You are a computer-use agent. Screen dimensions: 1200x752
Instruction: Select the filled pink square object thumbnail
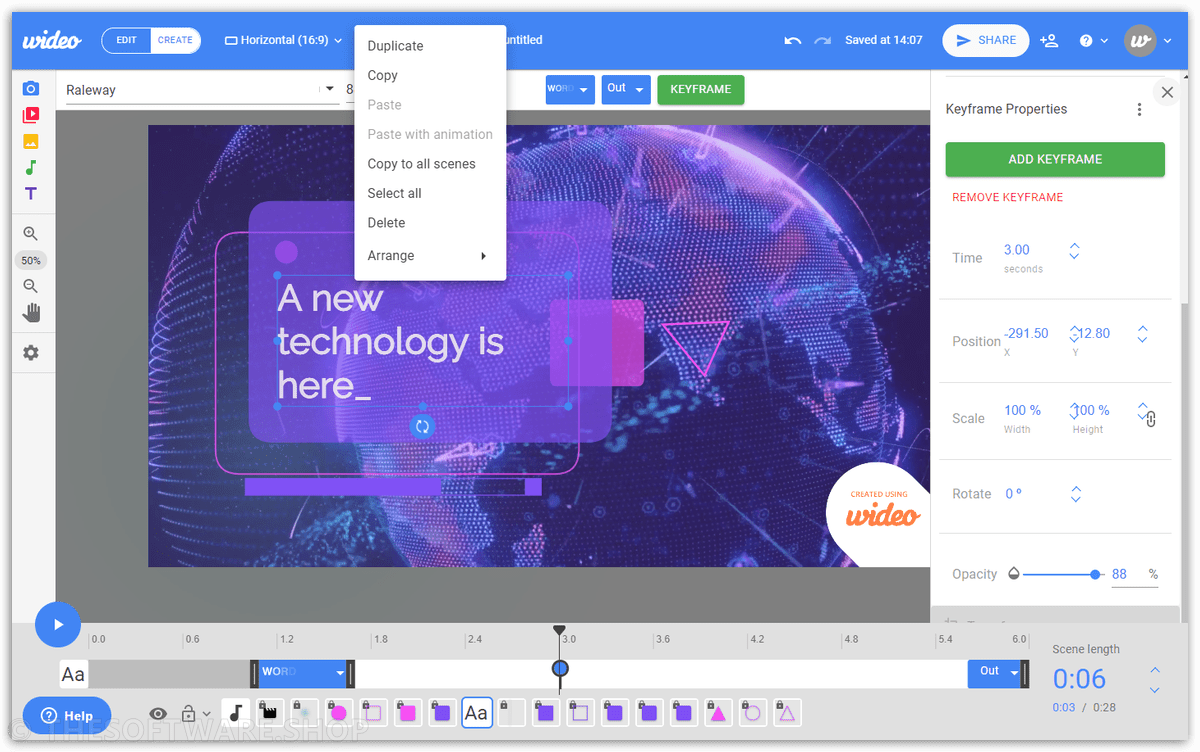point(407,712)
